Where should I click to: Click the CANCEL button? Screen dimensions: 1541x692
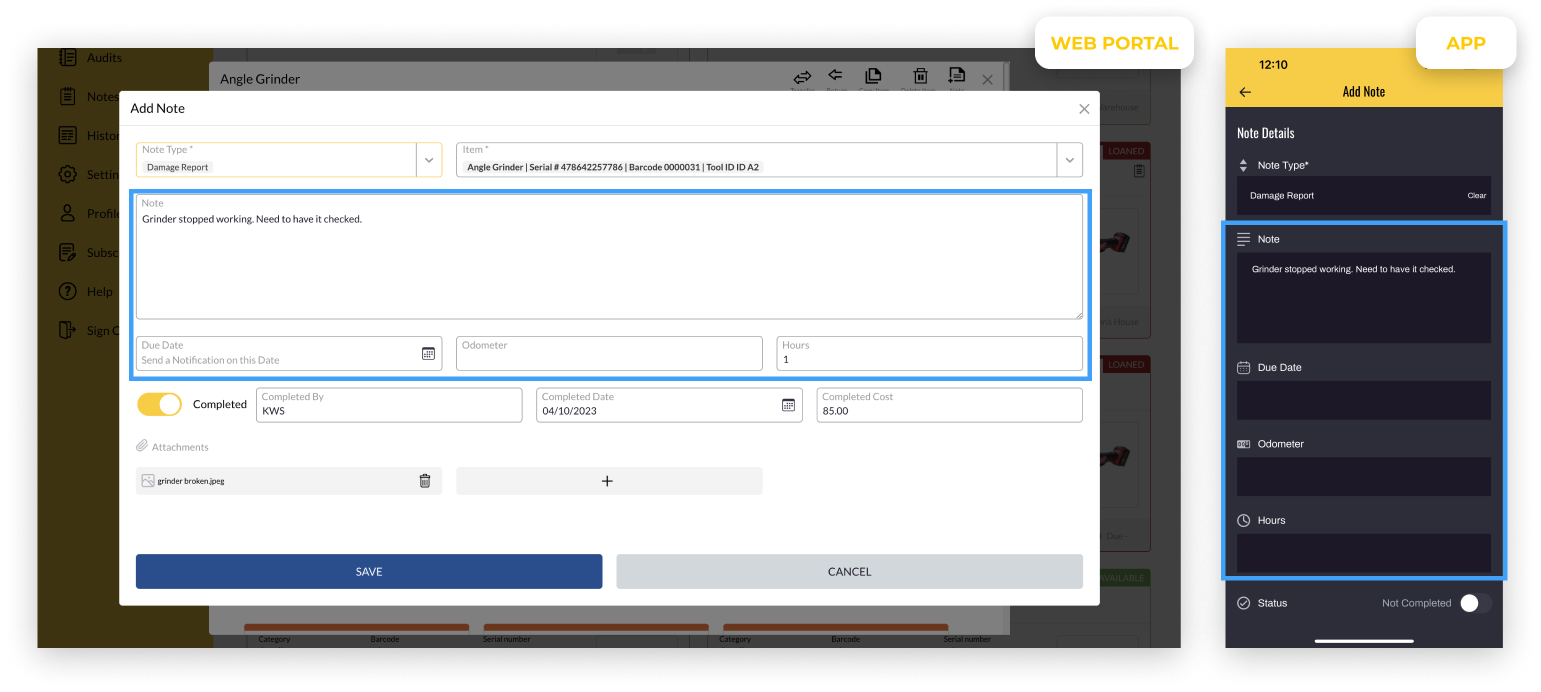(x=849, y=572)
